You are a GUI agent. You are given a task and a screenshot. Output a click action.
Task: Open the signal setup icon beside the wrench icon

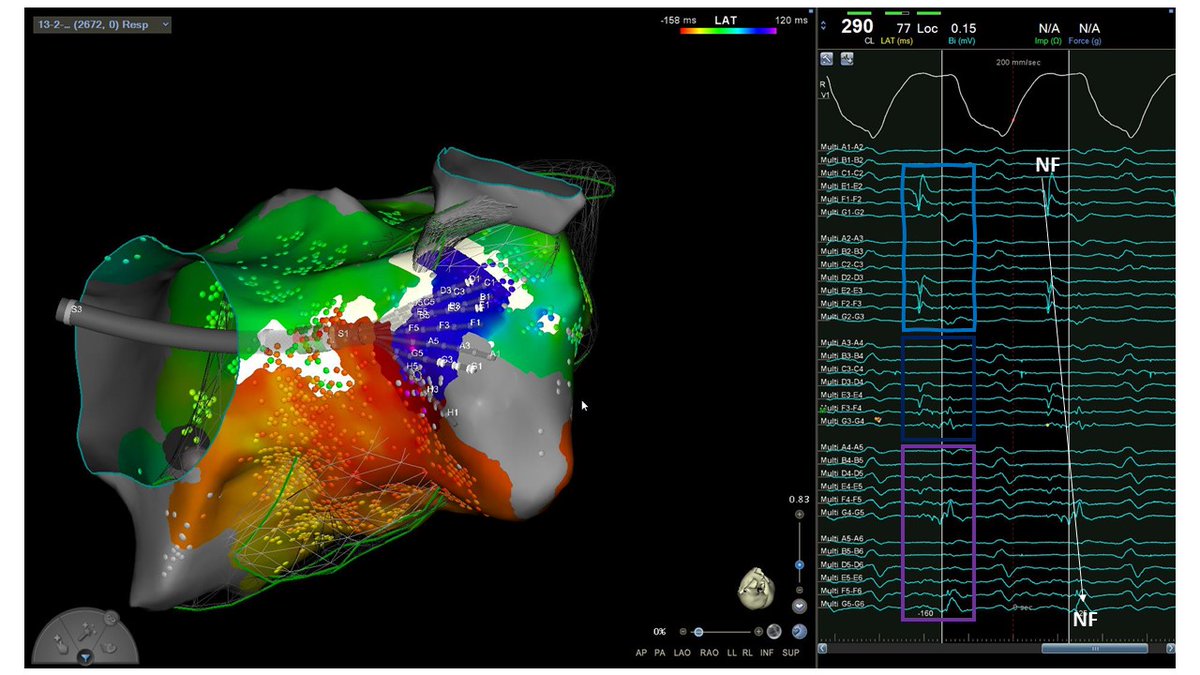click(x=848, y=60)
